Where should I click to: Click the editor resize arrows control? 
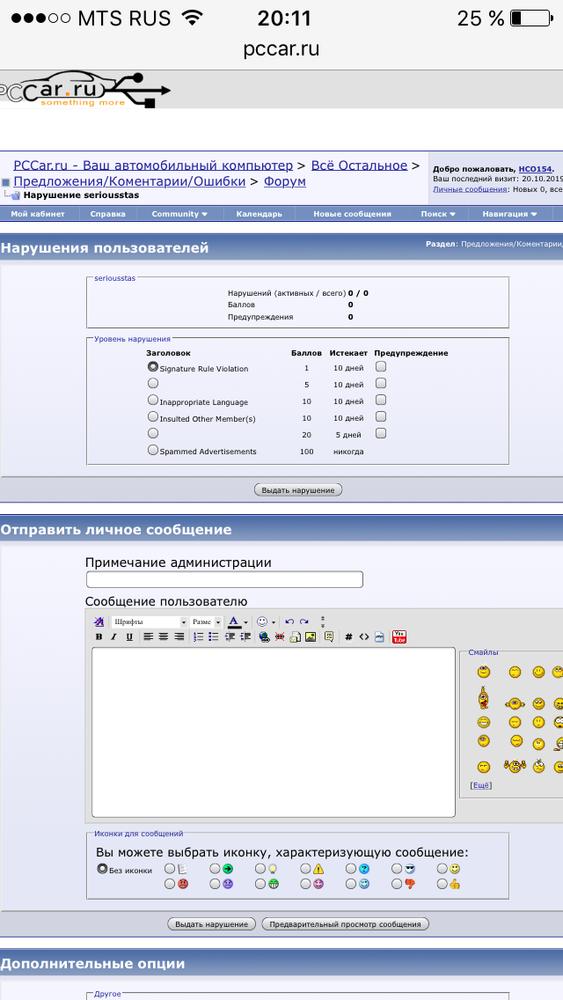(x=323, y=622)
